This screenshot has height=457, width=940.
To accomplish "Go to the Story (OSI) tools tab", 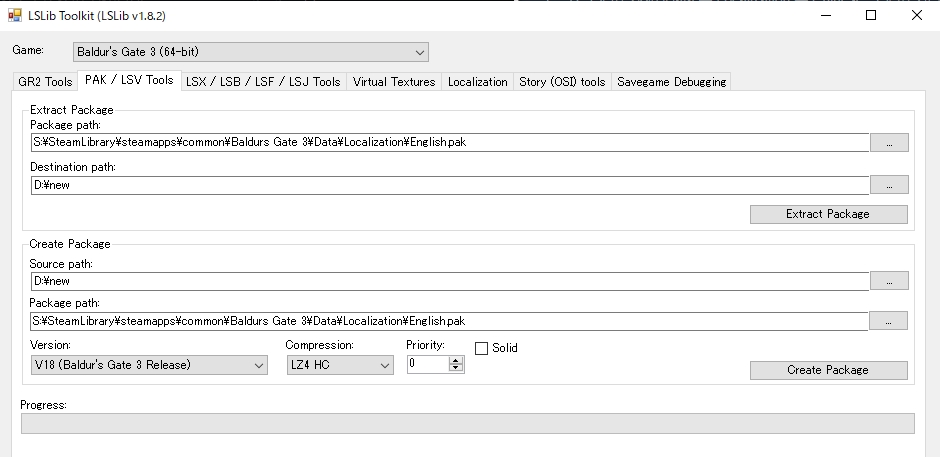I will 562,82.
